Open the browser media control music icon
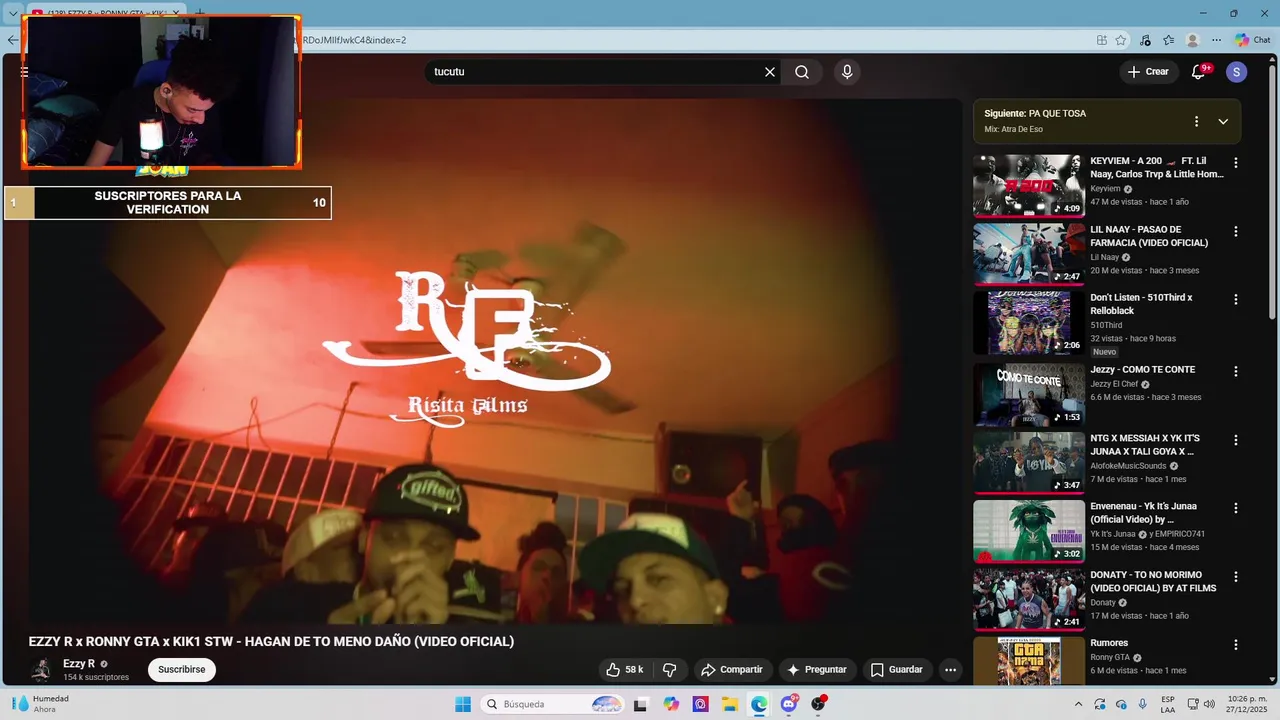 coord(1145,40)
